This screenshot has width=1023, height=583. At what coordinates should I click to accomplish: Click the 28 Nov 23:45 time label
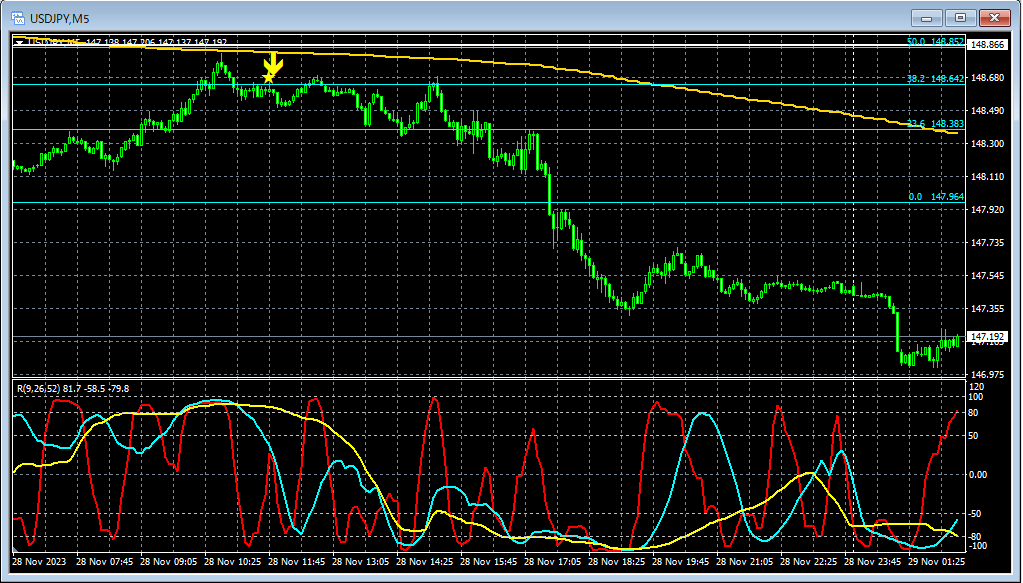pos(873,561)
